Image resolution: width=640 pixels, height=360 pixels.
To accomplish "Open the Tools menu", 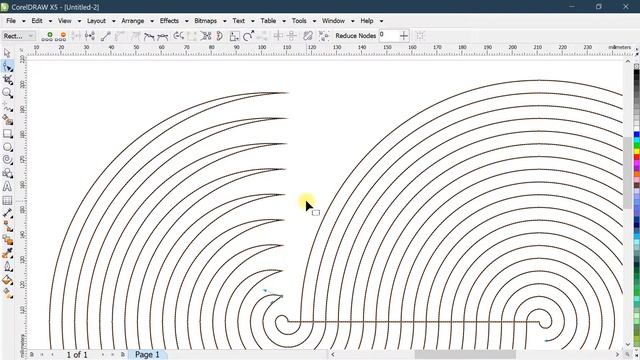I will 299,21.
